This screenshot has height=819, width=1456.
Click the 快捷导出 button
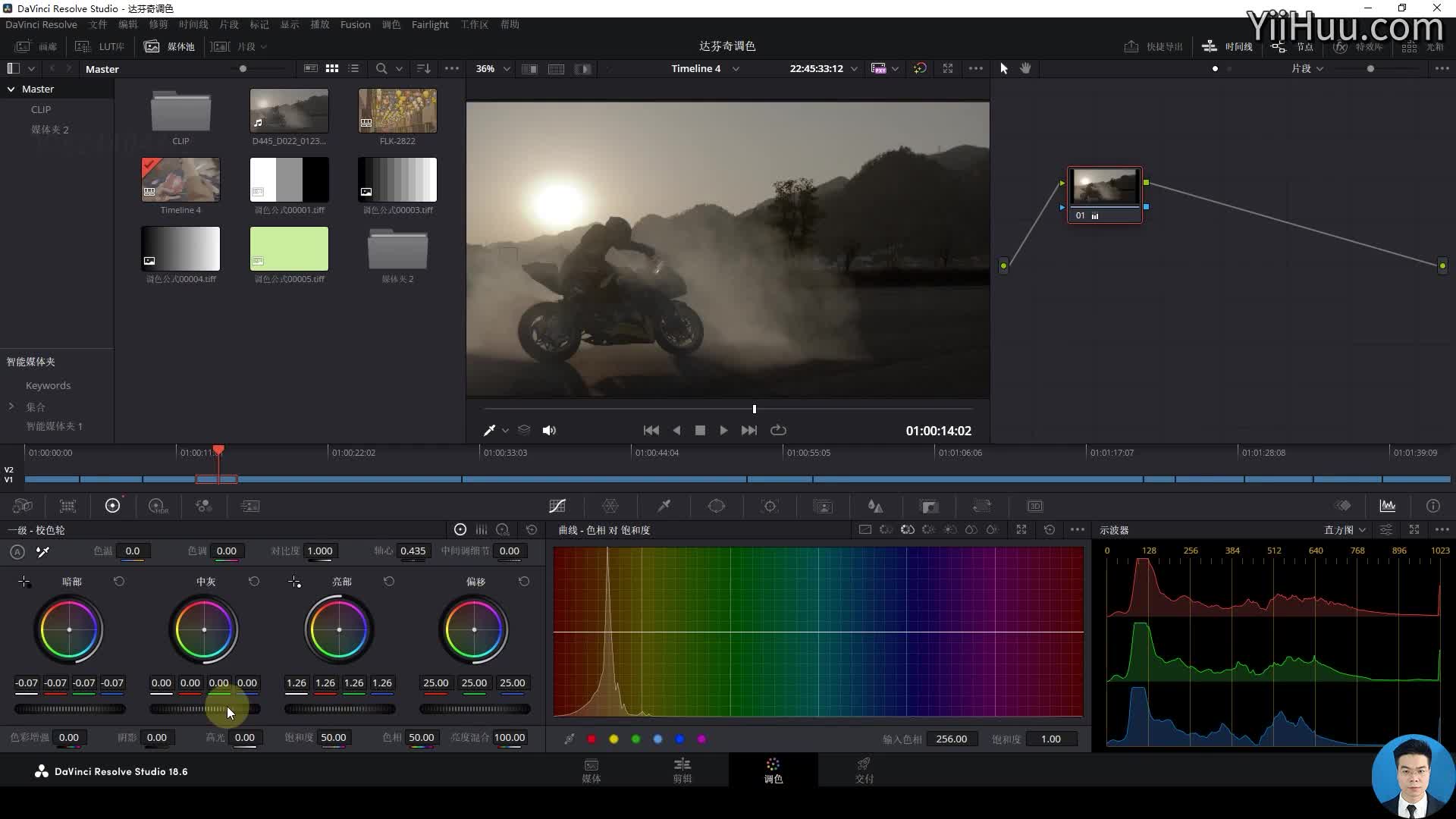[x=1153, y=46]
